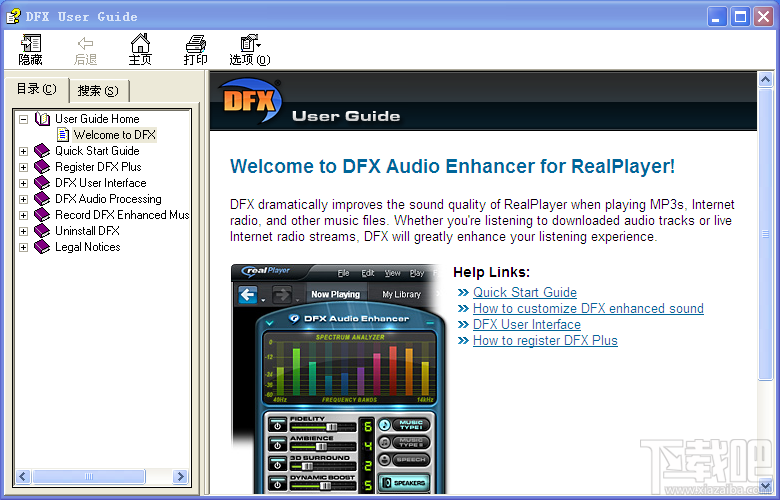Go to Home (主页) in toolbar

140,50
